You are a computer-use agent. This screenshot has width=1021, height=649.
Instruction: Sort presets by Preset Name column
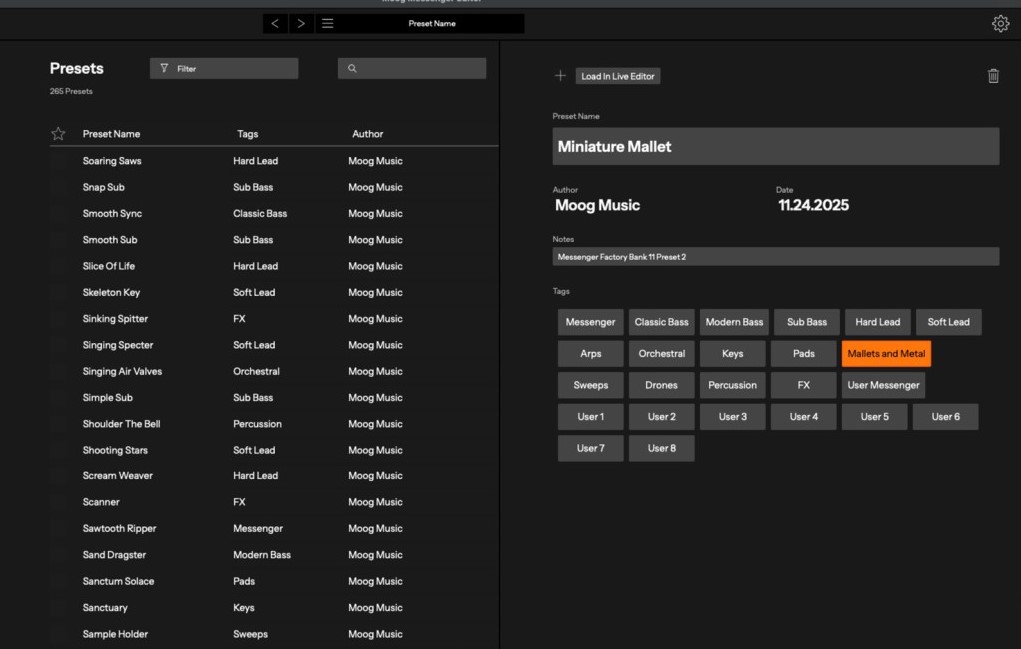pyautogui.click(x=111, y=134)
